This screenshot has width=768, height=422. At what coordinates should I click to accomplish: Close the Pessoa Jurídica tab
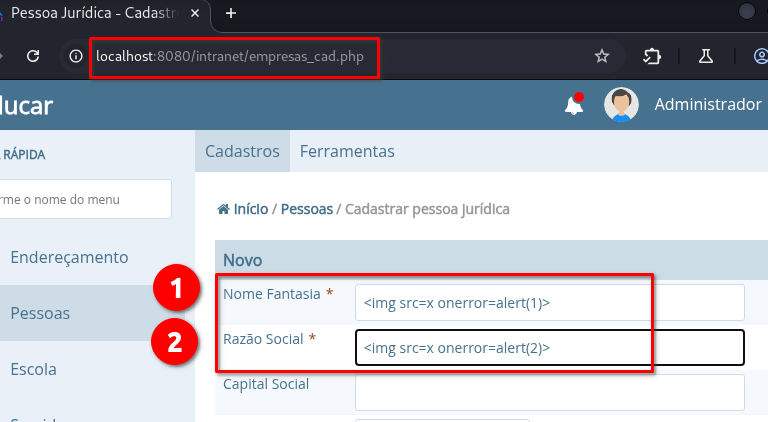pos(195,13)
